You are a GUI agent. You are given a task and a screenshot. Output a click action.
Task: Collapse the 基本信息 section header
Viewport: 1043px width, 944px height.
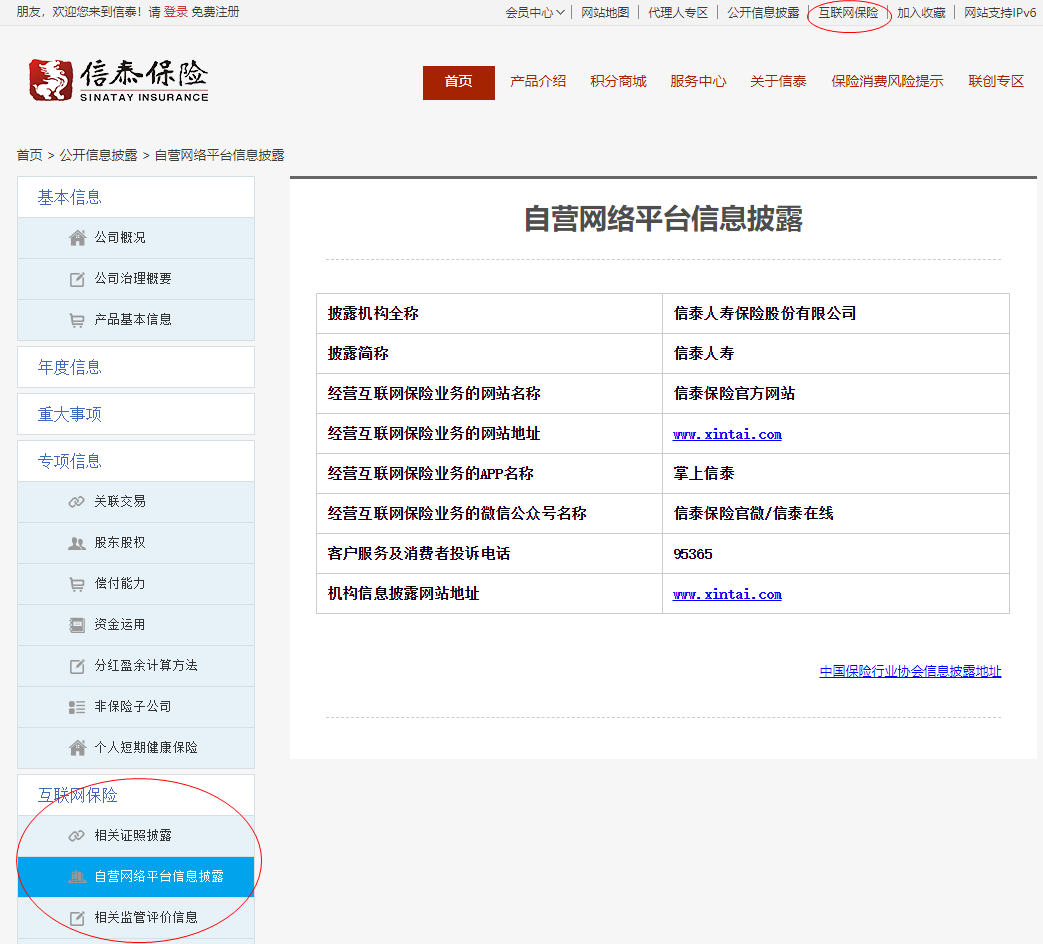coord(70,197)
